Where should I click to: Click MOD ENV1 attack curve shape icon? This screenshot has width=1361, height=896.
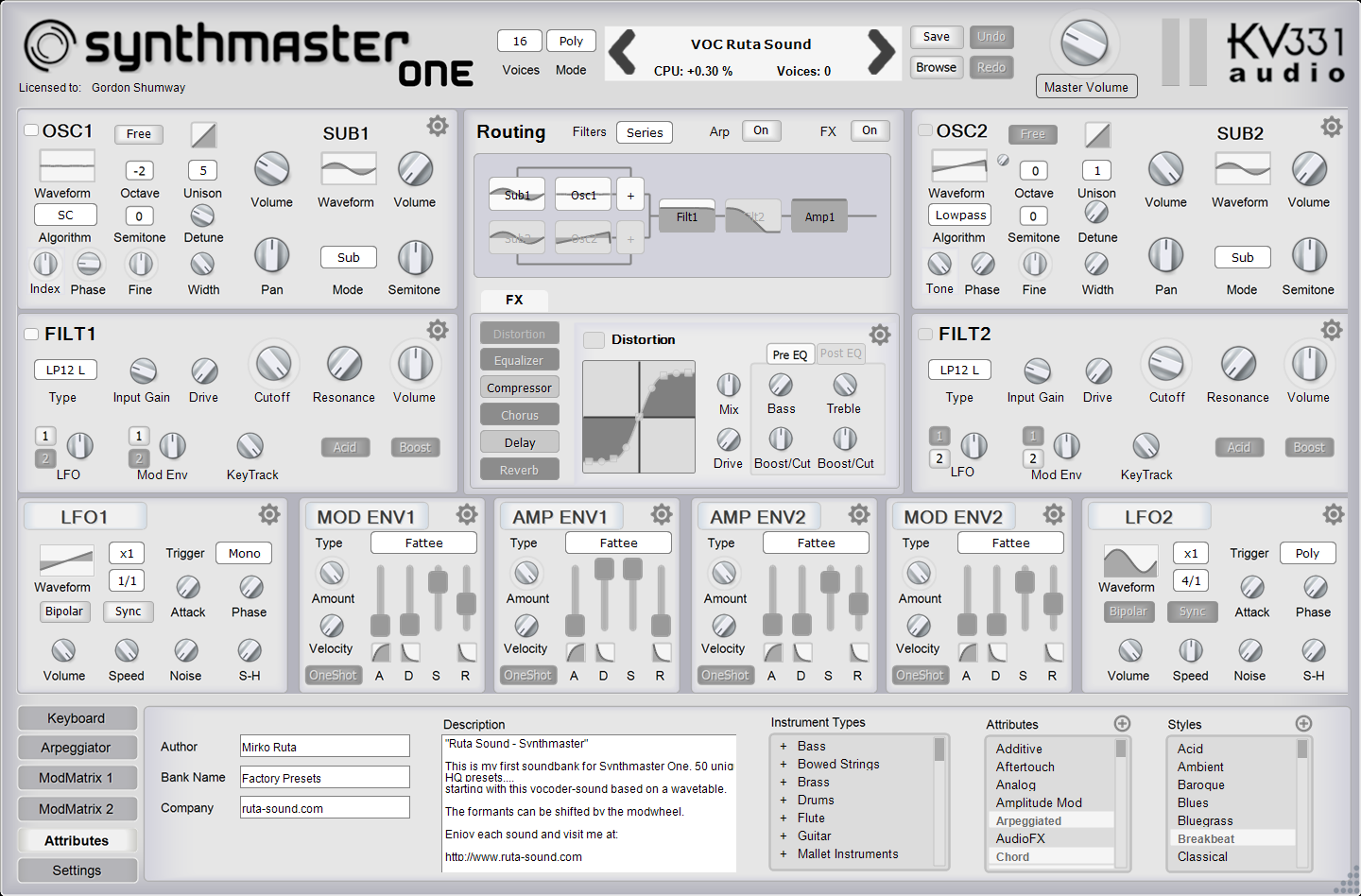coord(381,652)
